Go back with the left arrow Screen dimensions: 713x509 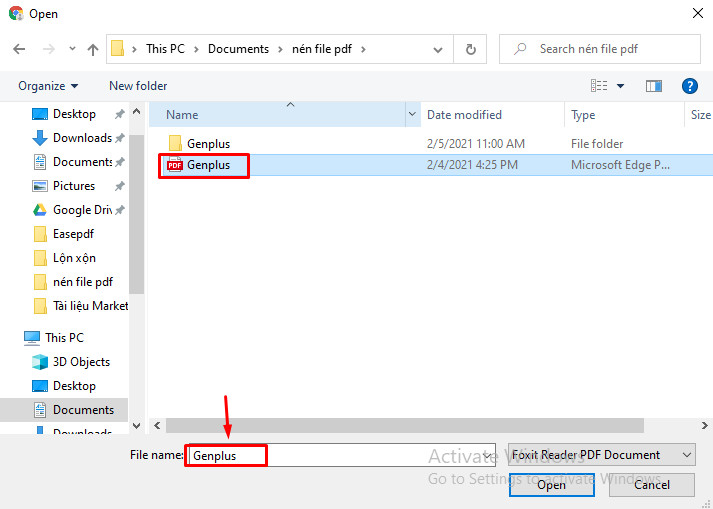coord(19,49)
